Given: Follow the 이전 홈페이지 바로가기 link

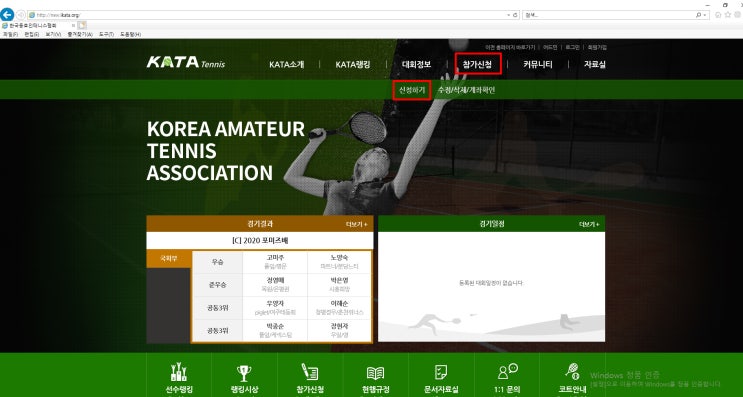Looking at the screenshot, I should tap(510, 47).
